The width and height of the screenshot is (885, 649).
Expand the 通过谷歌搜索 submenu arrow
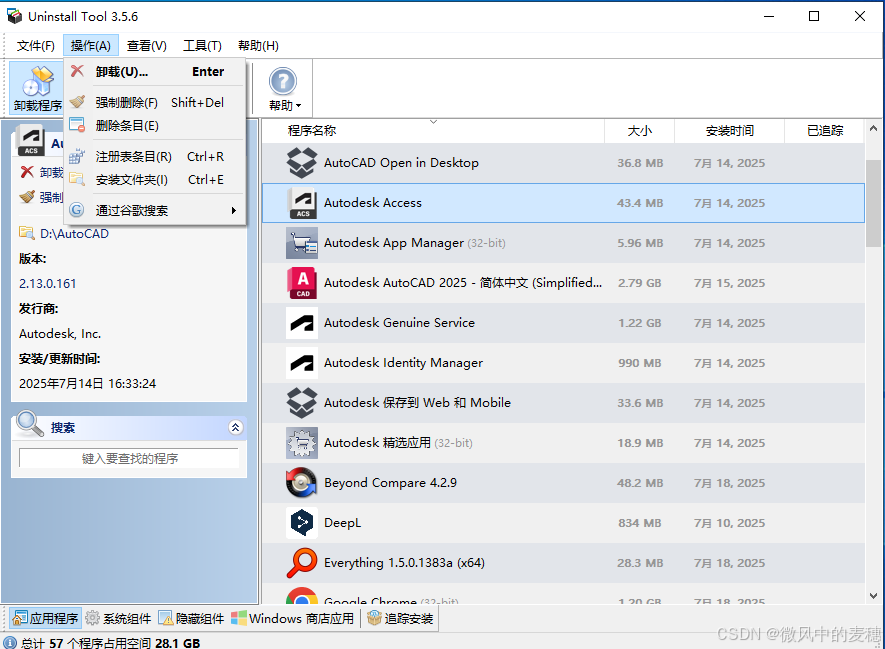pyautogui.click(x=234, y=211)
